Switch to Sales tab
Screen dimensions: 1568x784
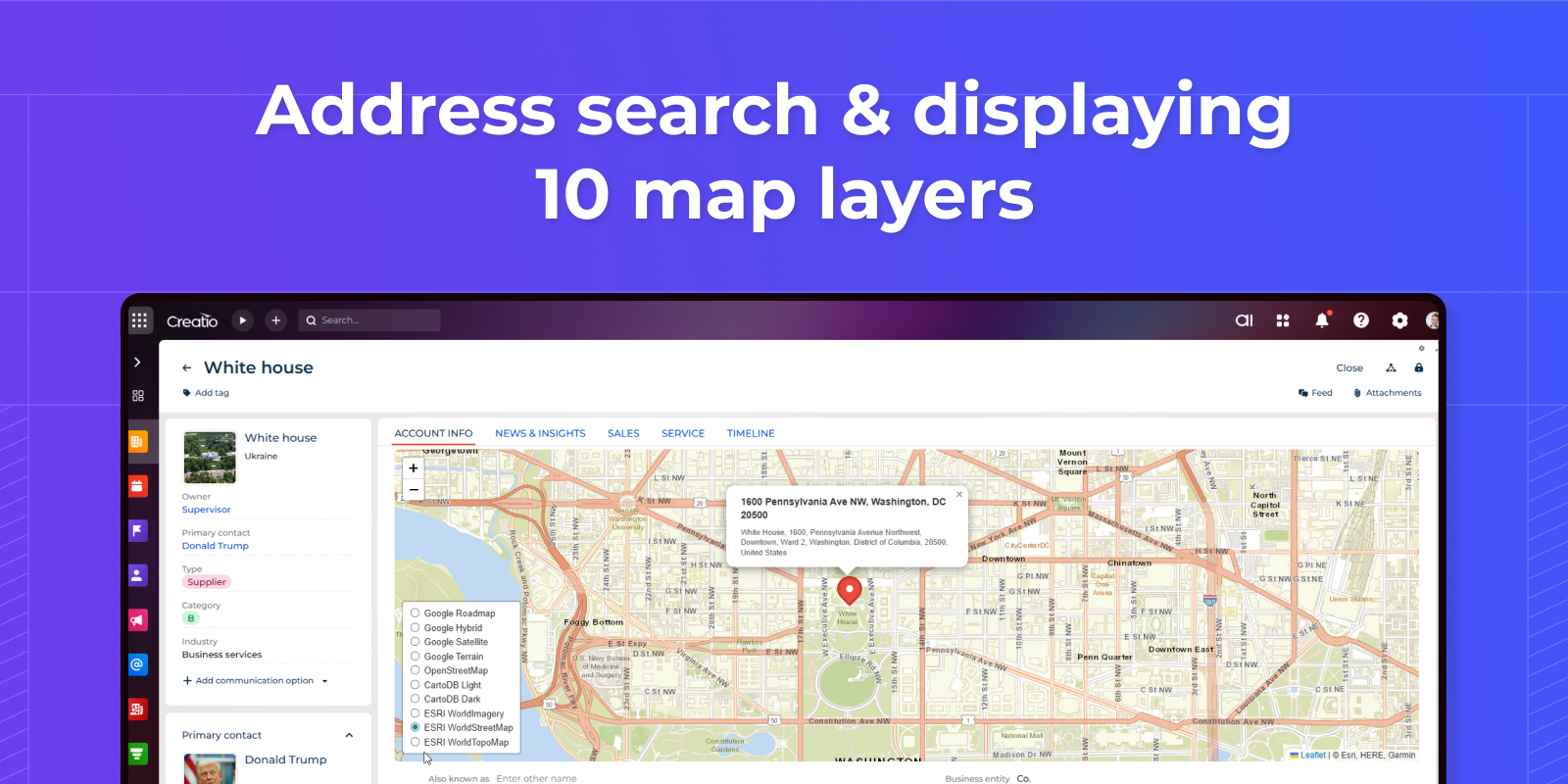pyautogui.click(x=623, y=433)
